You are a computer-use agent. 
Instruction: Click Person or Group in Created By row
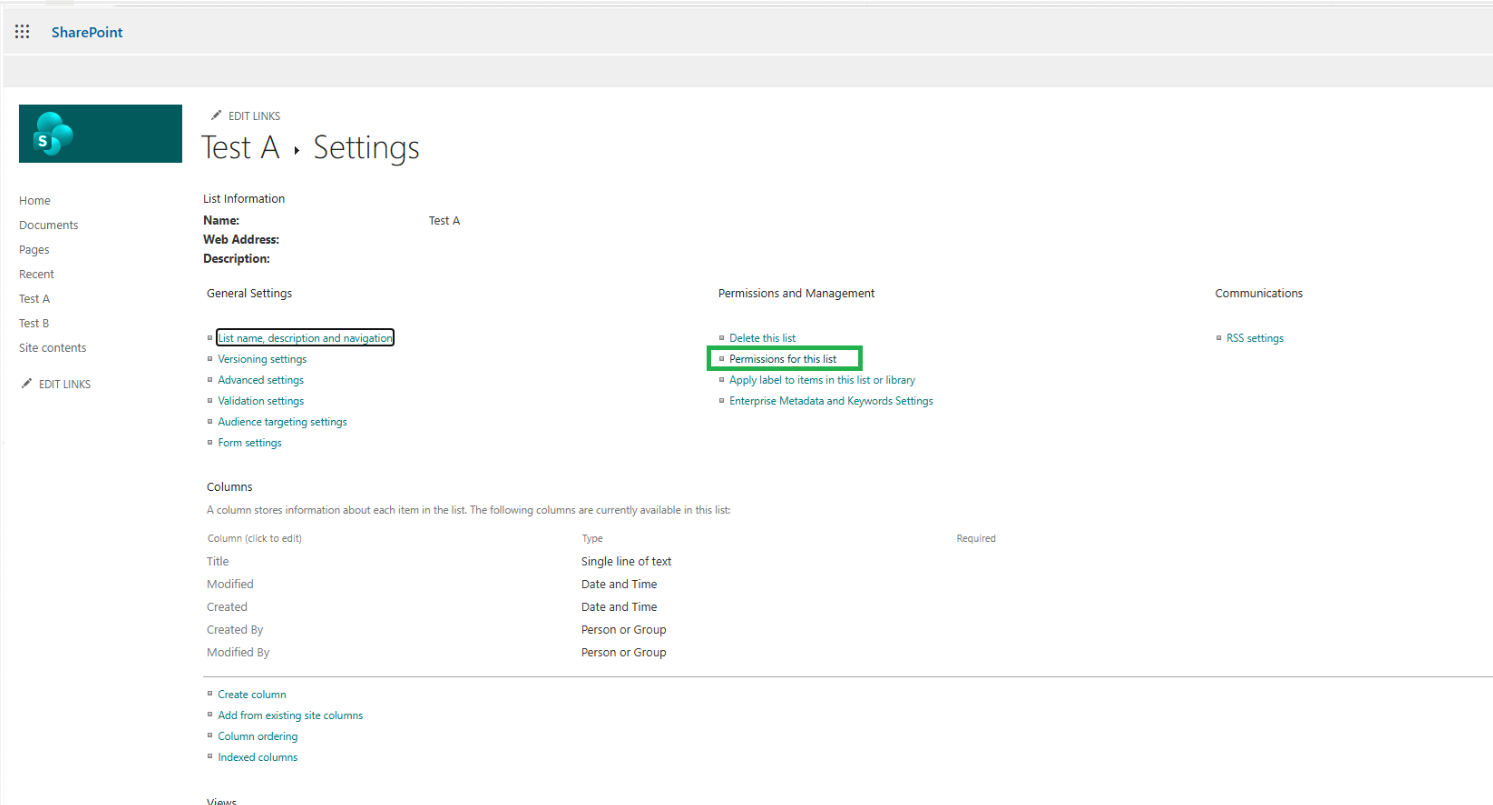pyautogui.click(x=623, y=630)
